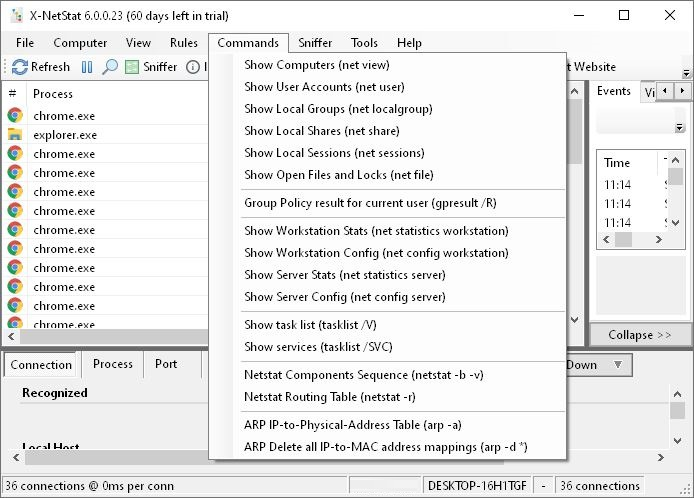Close the open Commands menu

pos(248,43)
